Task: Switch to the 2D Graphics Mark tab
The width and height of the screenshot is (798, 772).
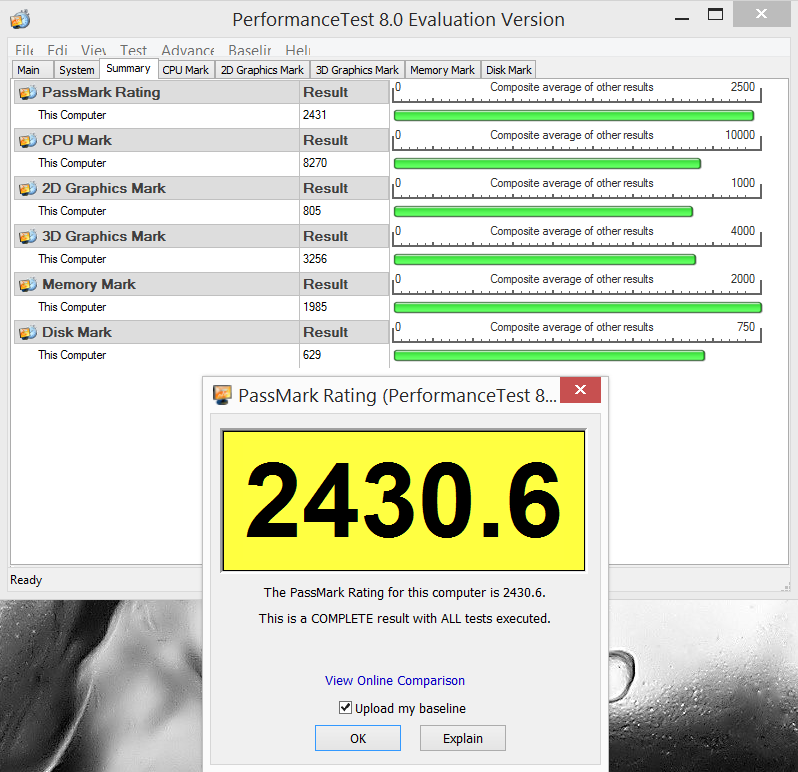Action: tap(262, 70)
